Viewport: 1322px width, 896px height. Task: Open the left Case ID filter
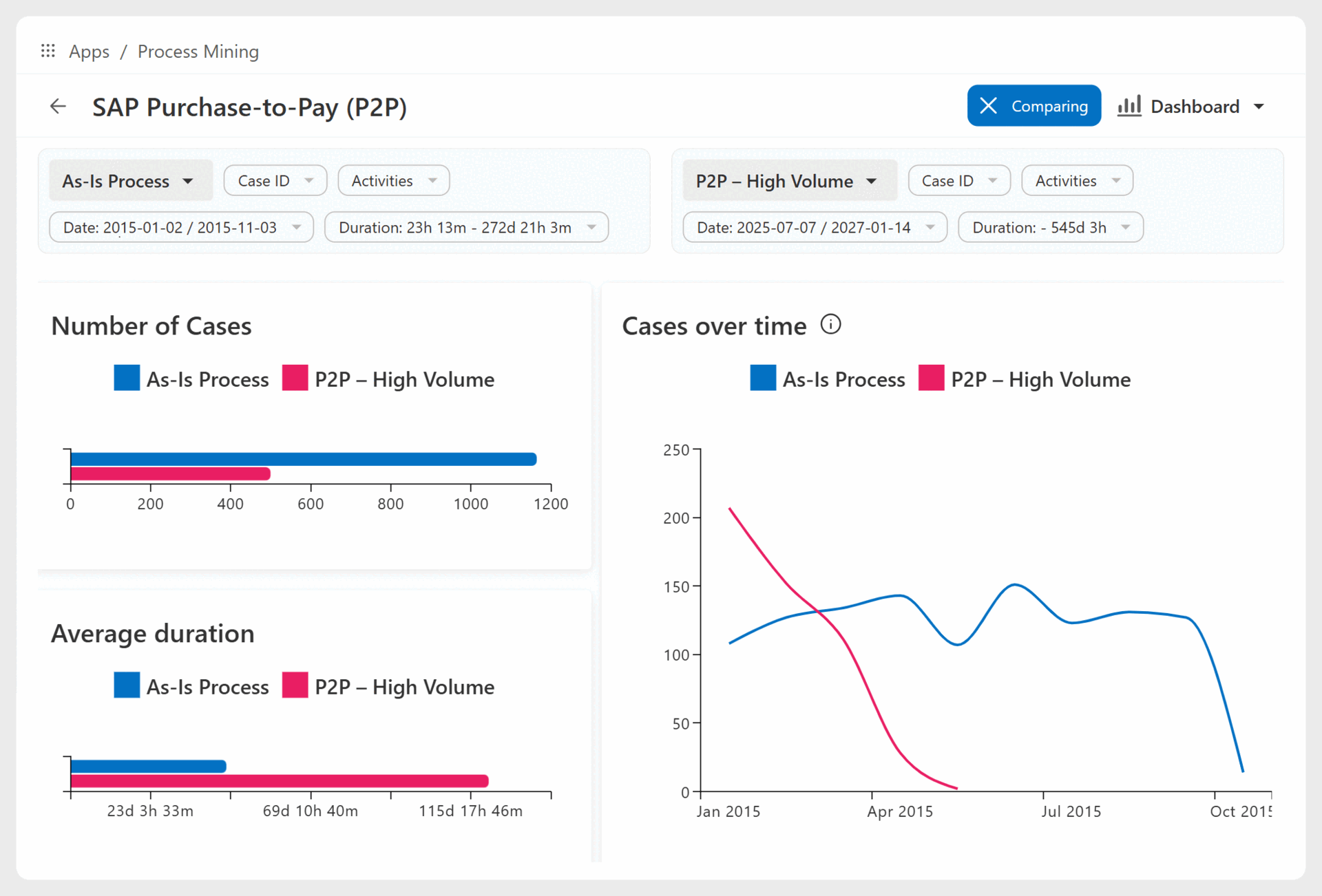point(275,181)
